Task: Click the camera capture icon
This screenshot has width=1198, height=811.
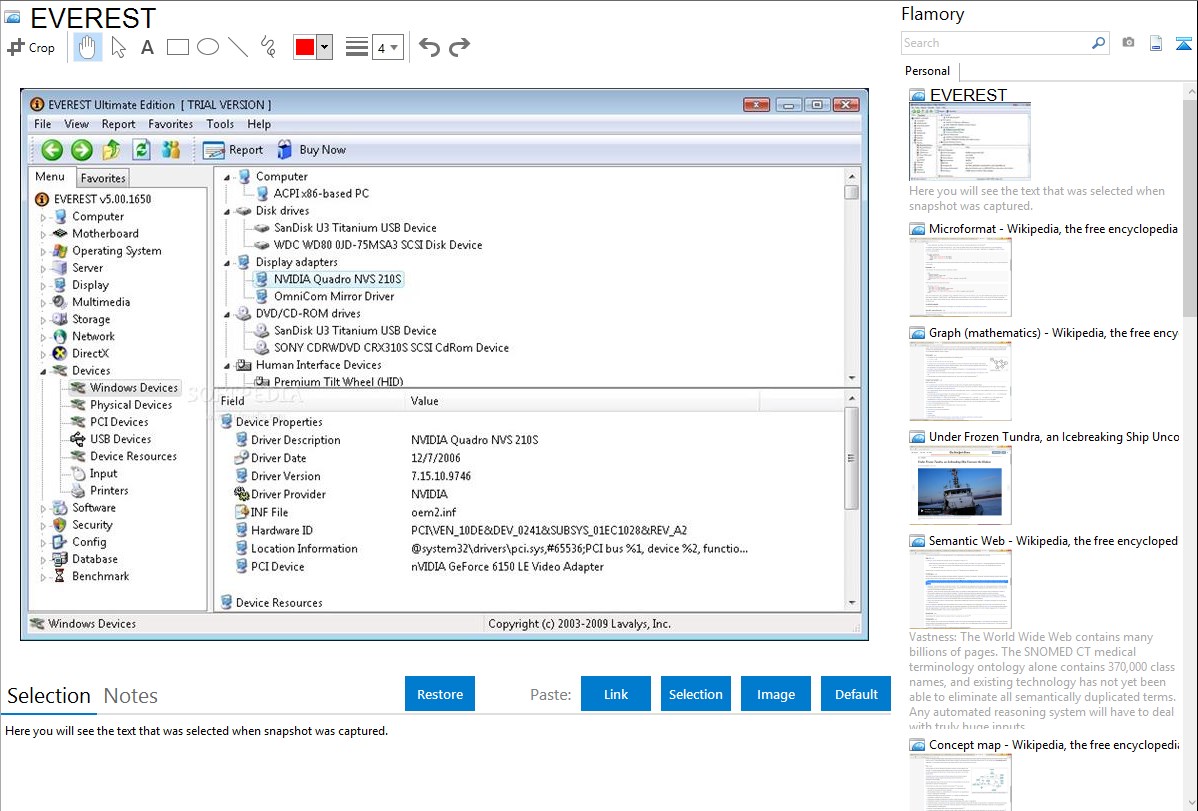Action: (x=1128, y=43)
